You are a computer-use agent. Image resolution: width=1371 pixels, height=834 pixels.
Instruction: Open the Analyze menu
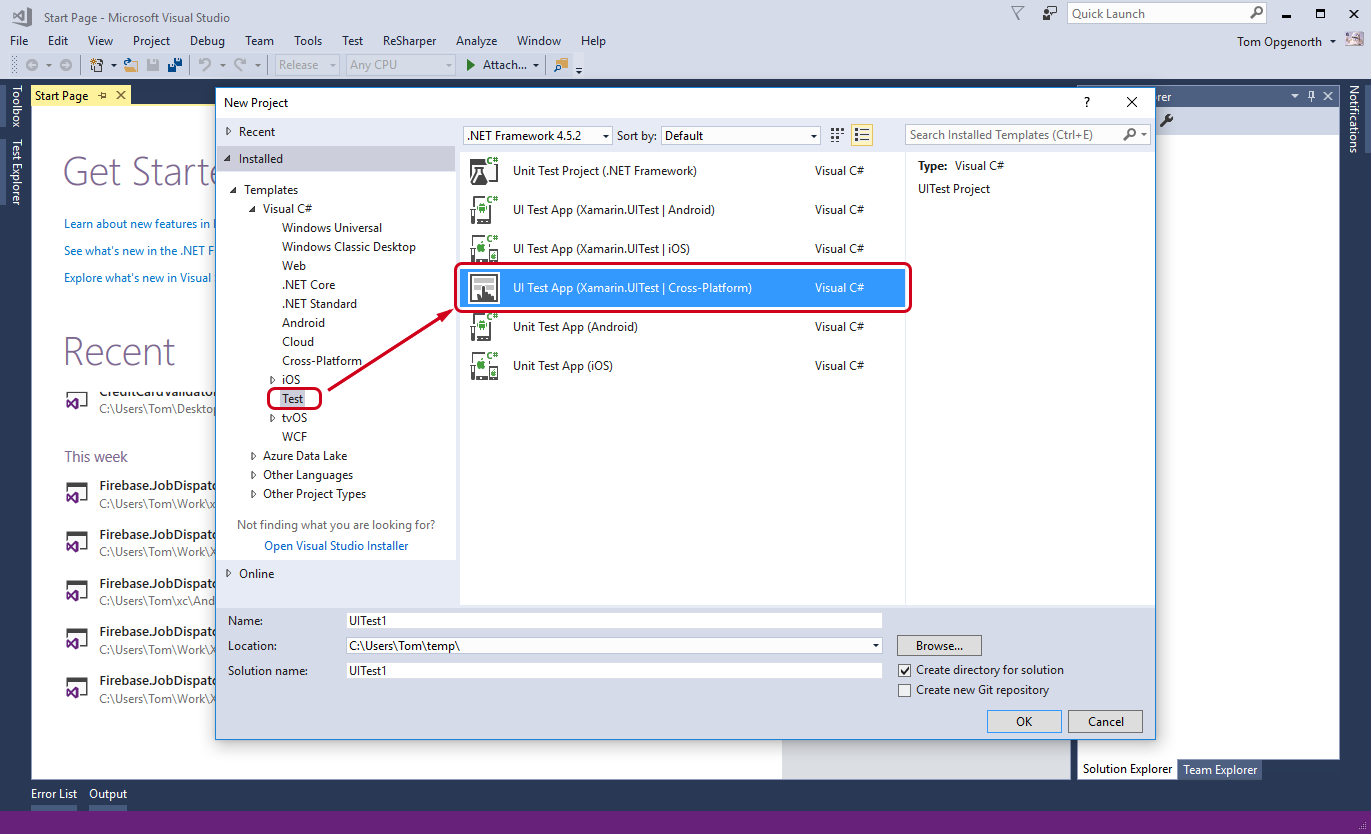476,41
